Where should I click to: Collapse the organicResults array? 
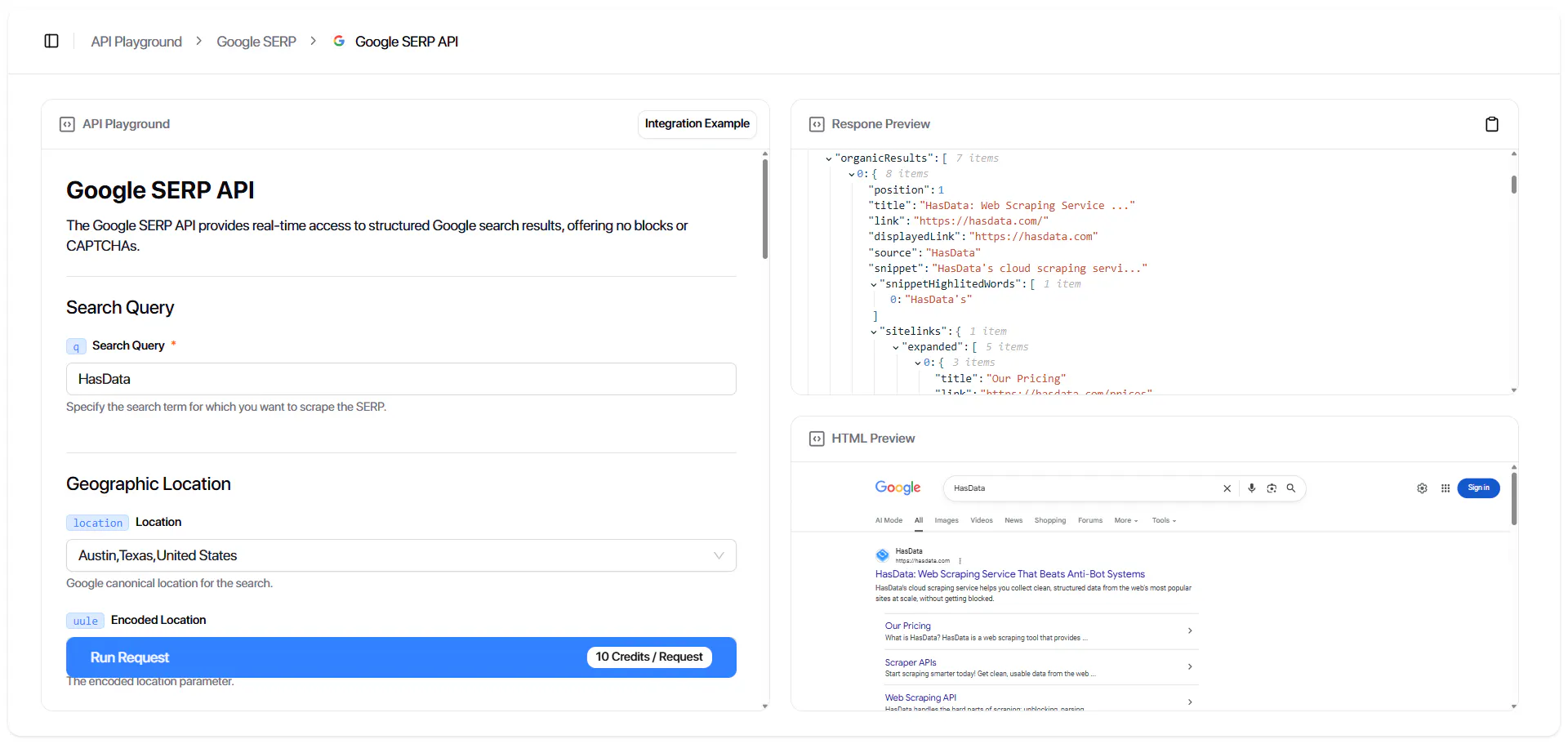829,159
